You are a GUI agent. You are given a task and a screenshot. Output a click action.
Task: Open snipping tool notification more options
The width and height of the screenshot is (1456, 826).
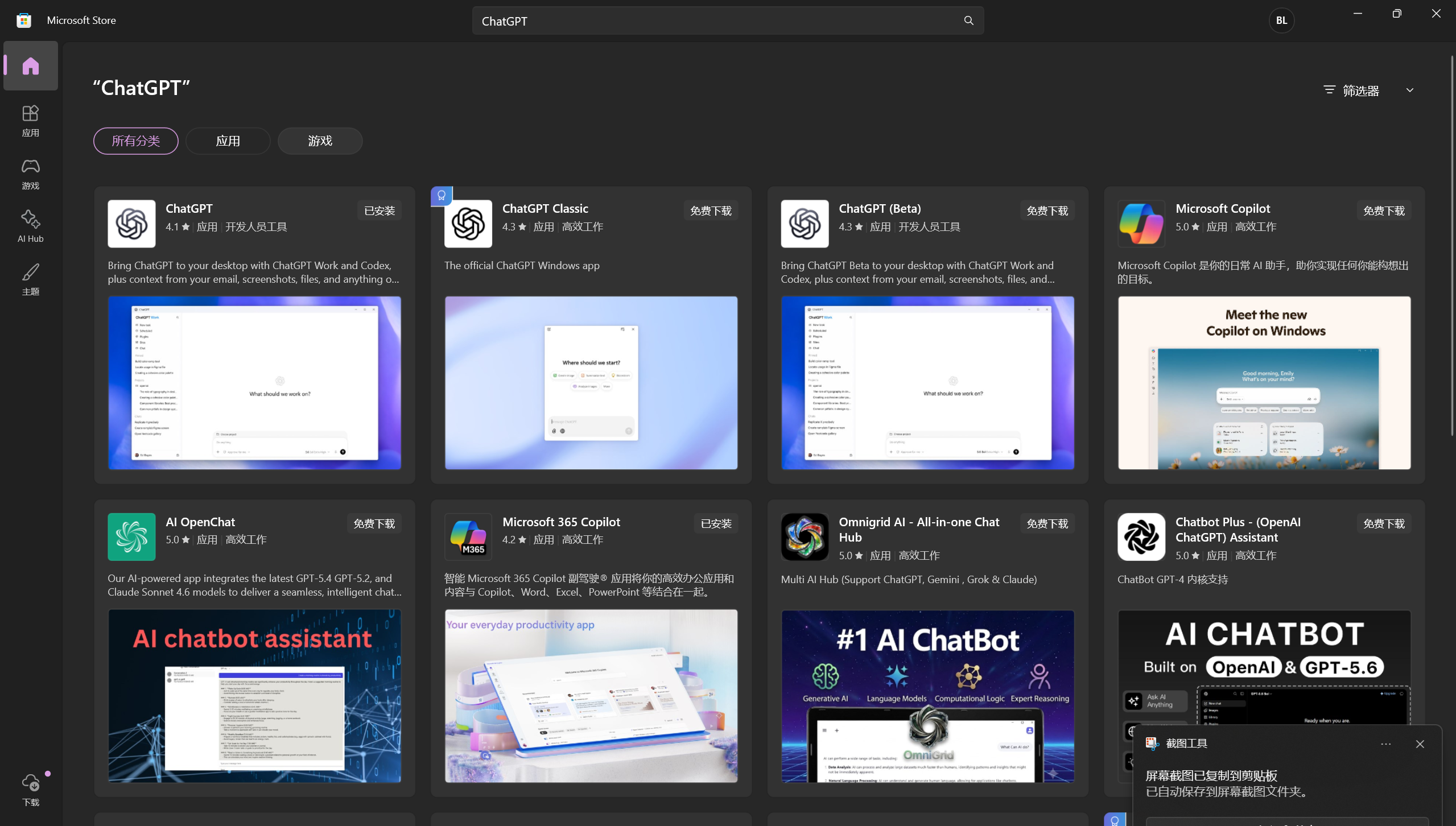pos(1385,744)
